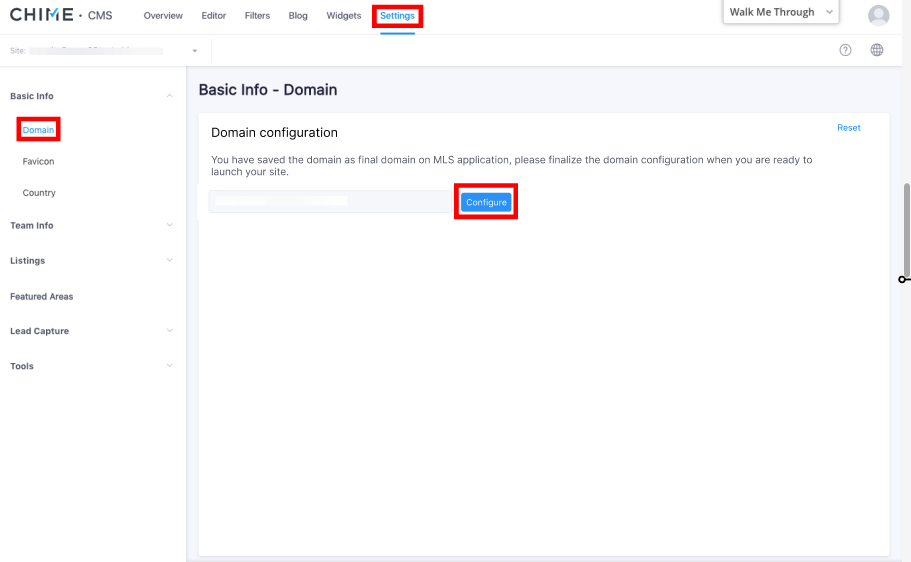Switch to the Widgets tab

(343, 16)
